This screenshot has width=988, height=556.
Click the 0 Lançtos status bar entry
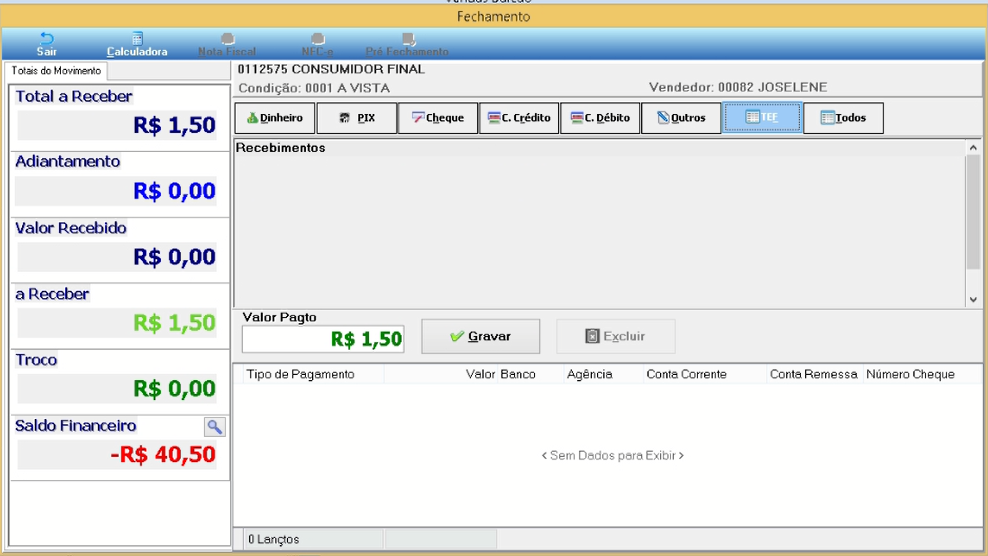tap(273, 540)
